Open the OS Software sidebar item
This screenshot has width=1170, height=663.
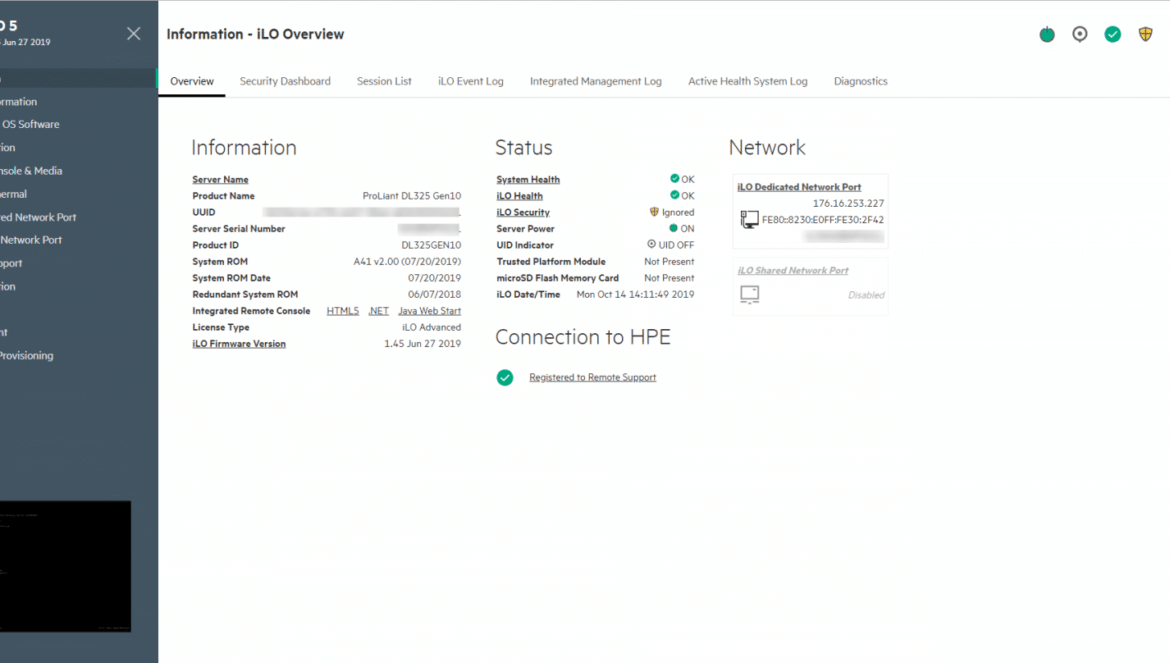(30, 125)
